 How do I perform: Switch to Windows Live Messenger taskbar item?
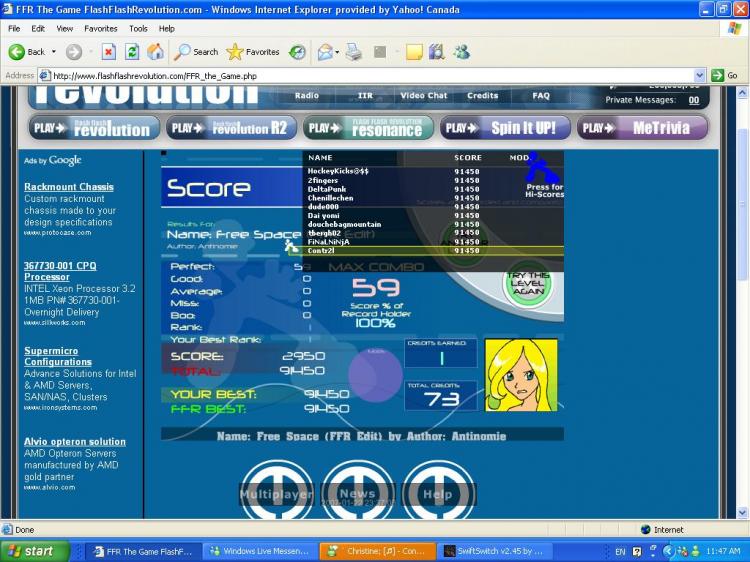pyautogui.click(x=260, y=551)
